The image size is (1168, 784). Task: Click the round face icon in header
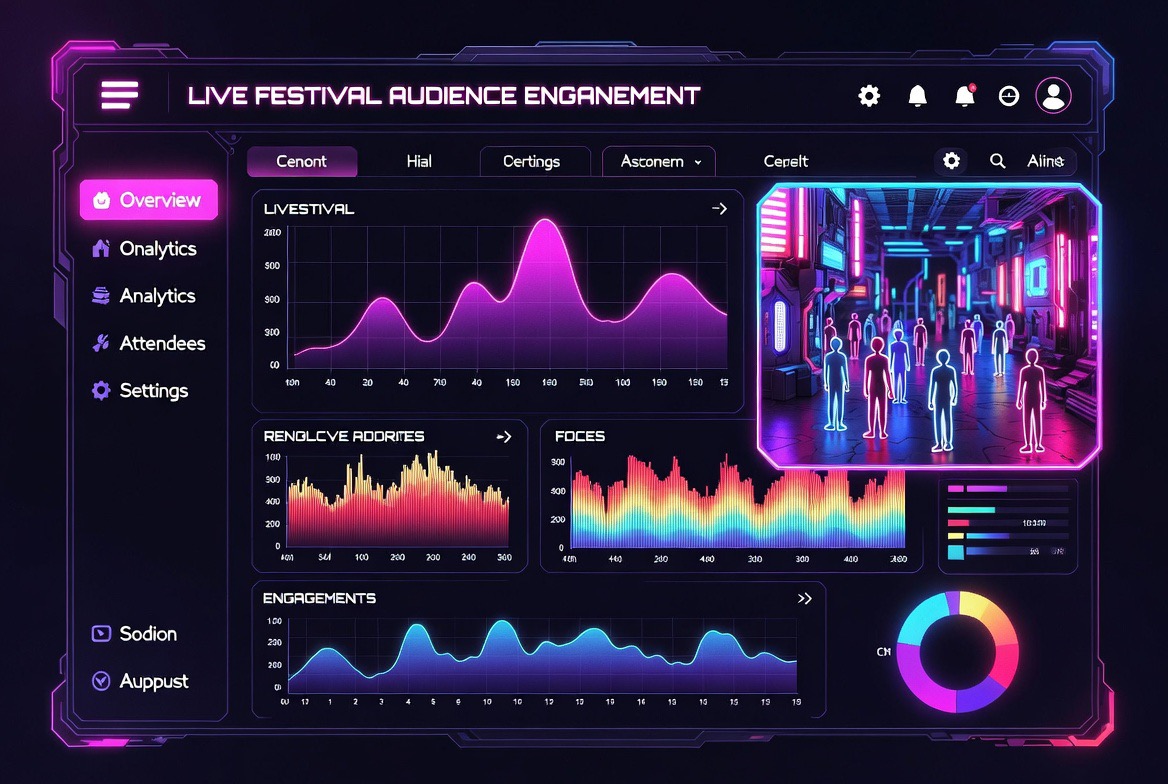(x=1009, y=96)
